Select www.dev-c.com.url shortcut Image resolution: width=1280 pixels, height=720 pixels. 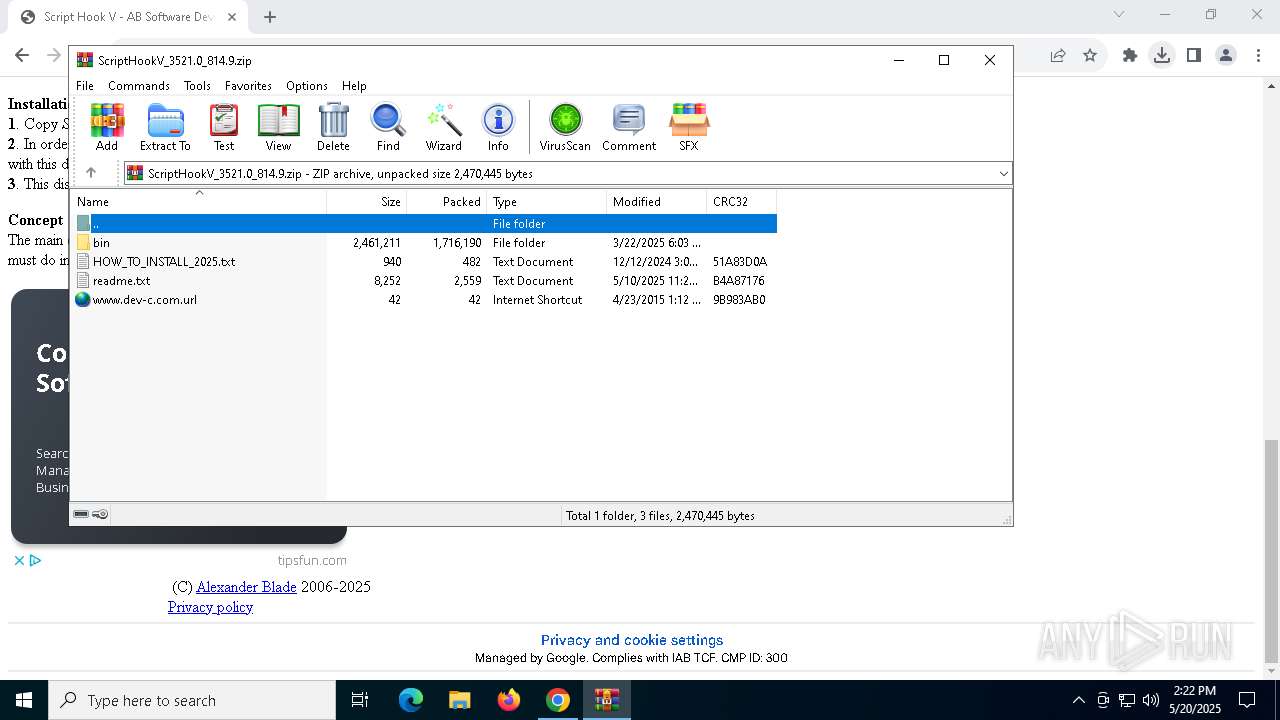[x=424, y=299]
